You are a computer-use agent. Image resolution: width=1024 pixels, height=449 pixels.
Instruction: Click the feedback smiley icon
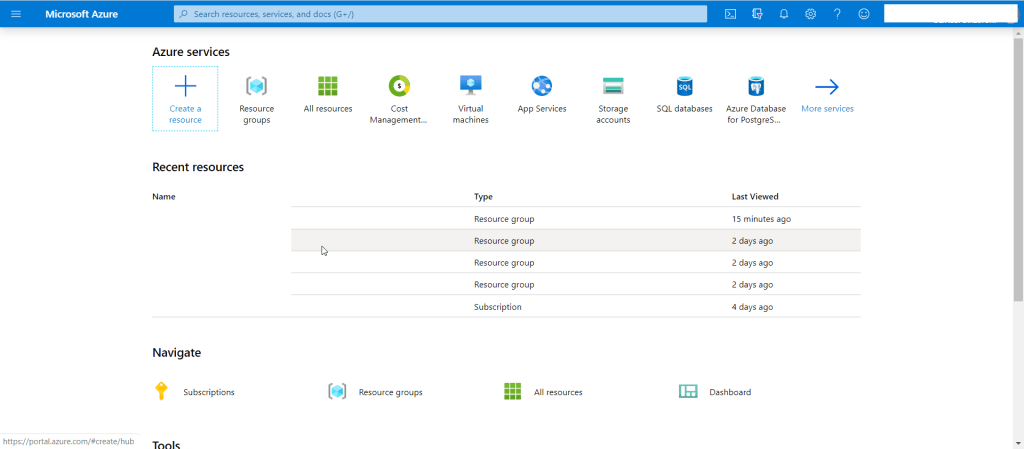864,14
